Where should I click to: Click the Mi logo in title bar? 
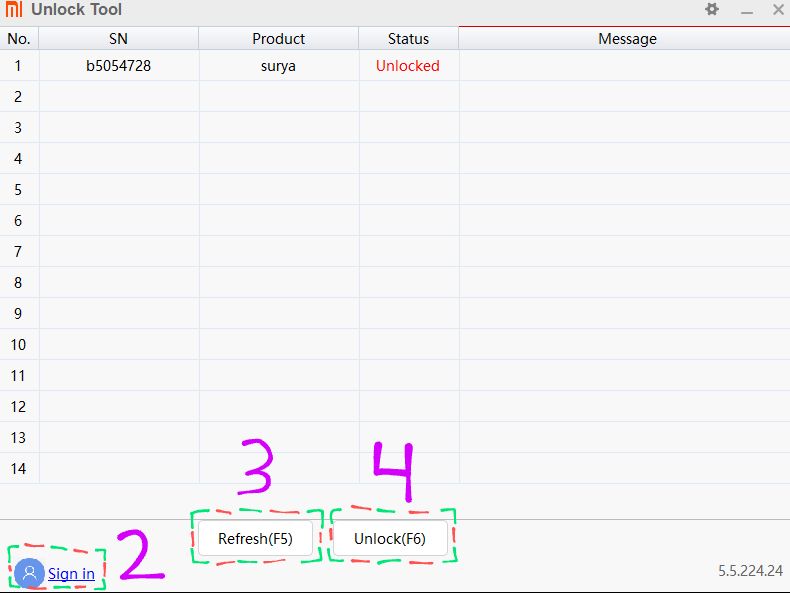click(x=14, y=10)
